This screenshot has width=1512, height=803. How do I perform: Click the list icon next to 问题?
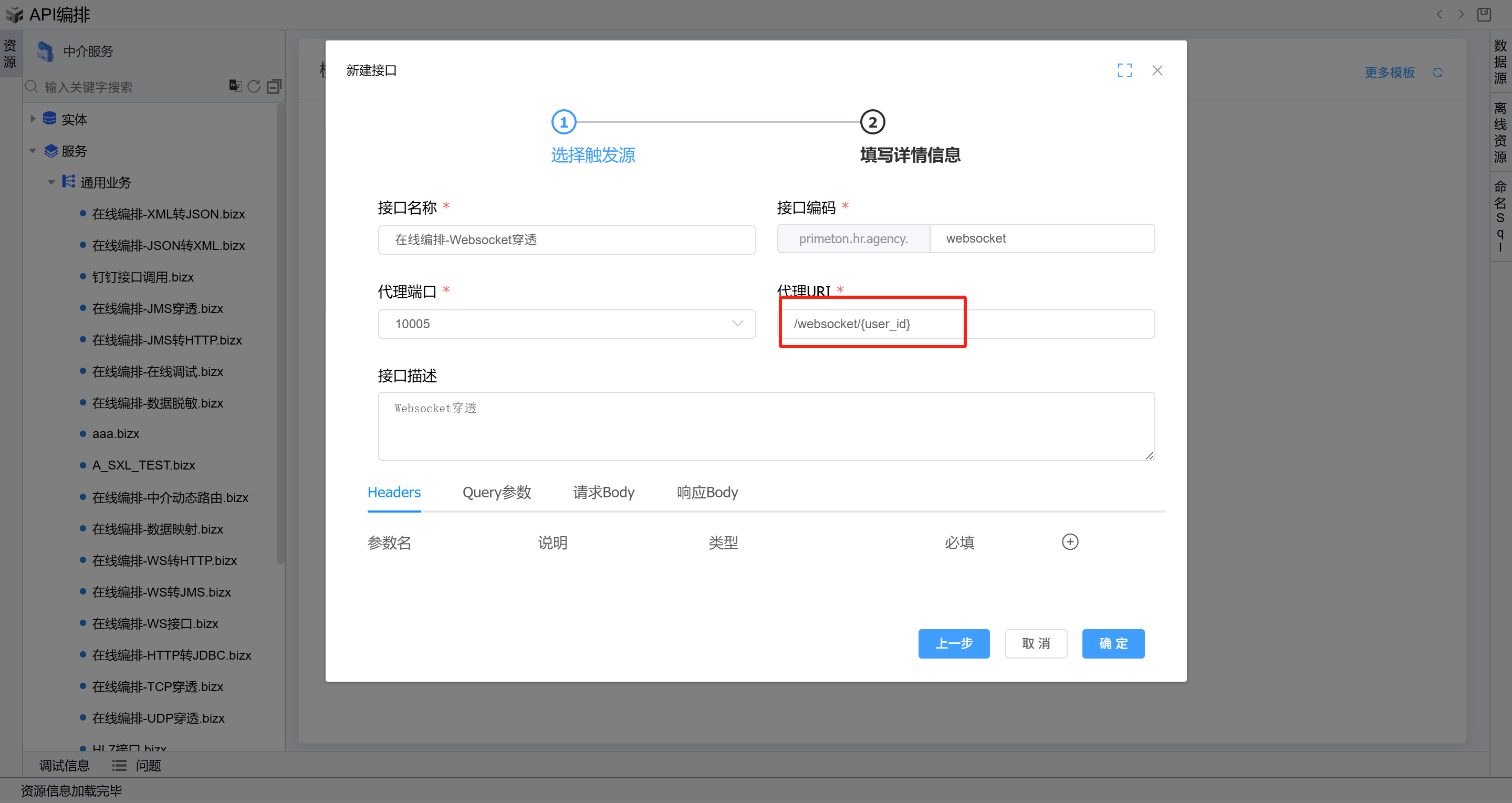tap(119, 765)
